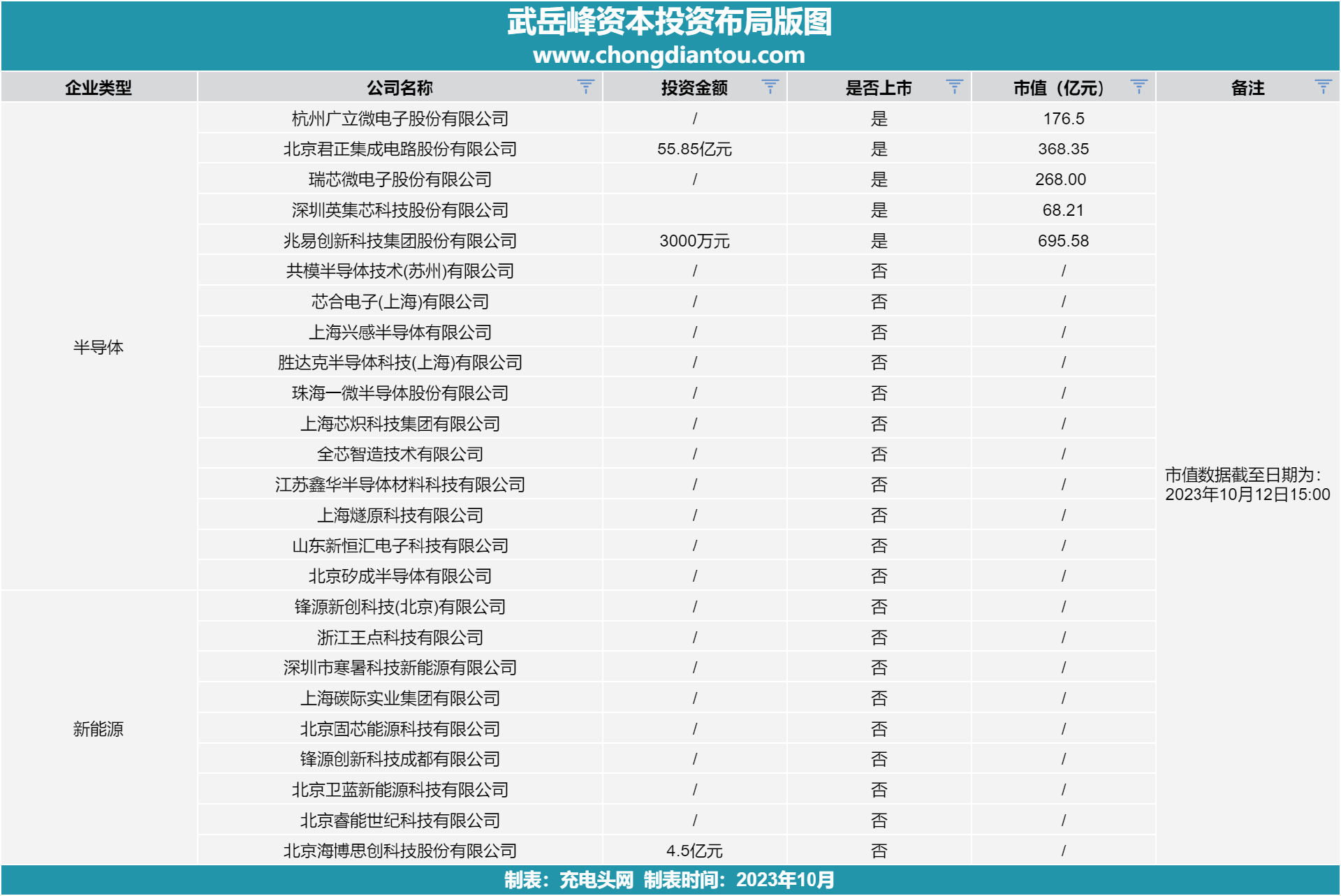Select 是 listed cell for 兆易创新 row
The image size is (1341, 896).
pos(879,241)
